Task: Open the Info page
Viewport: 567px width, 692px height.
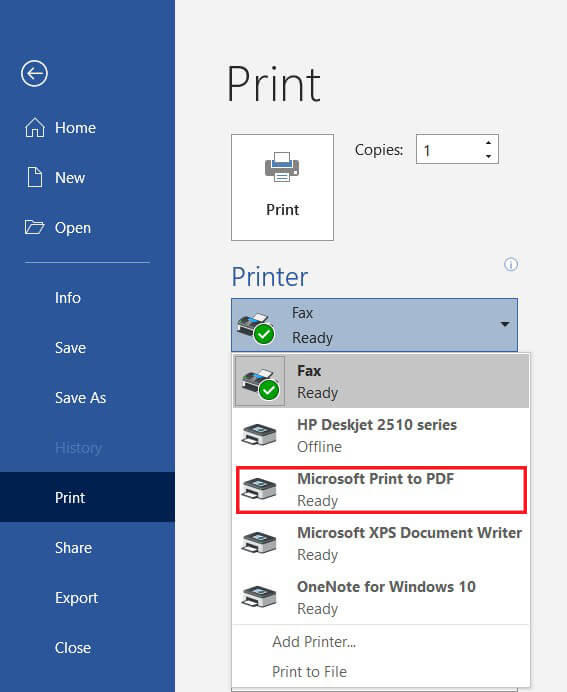Action: click(x=87, y=298)
